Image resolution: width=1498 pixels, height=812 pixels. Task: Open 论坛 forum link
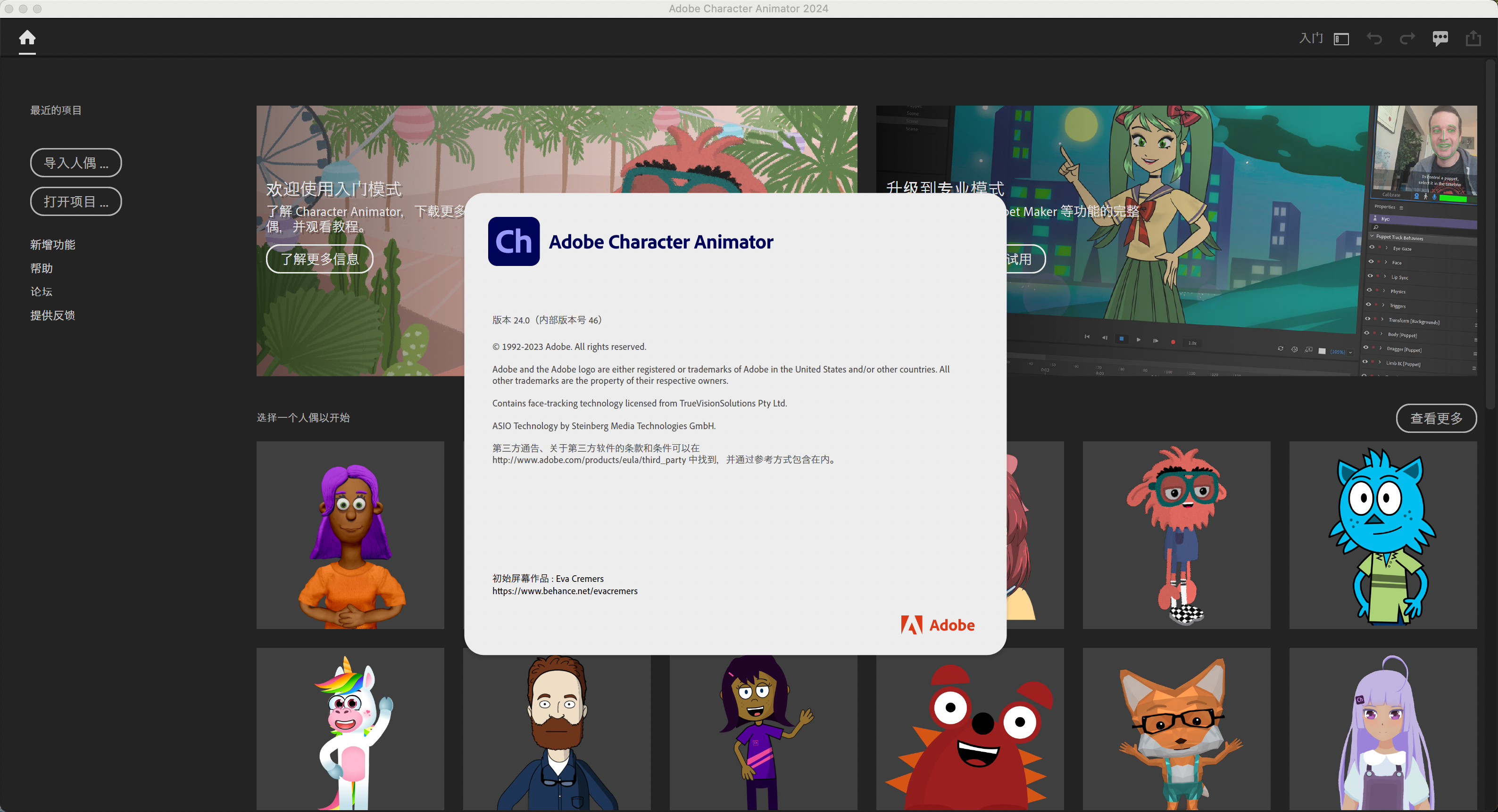[42, 292]
